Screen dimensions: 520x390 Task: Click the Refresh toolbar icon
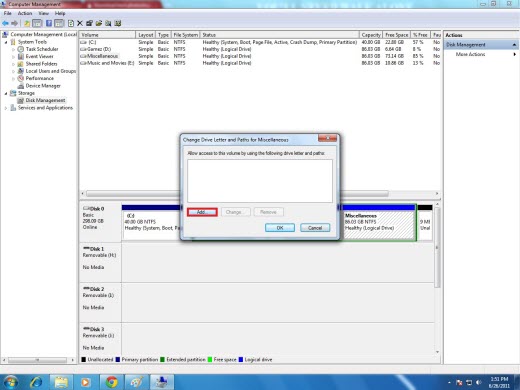(x=71, y=23)
